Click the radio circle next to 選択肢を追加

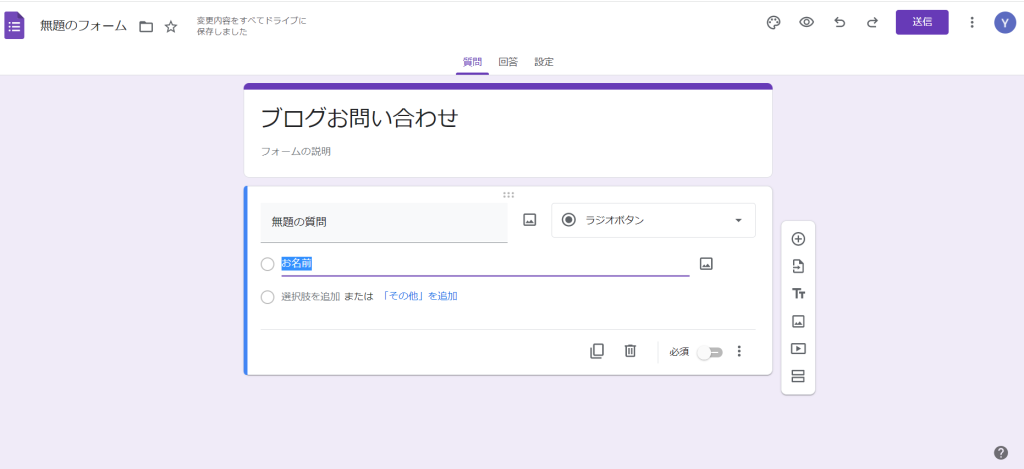click(x=267, y=297)
